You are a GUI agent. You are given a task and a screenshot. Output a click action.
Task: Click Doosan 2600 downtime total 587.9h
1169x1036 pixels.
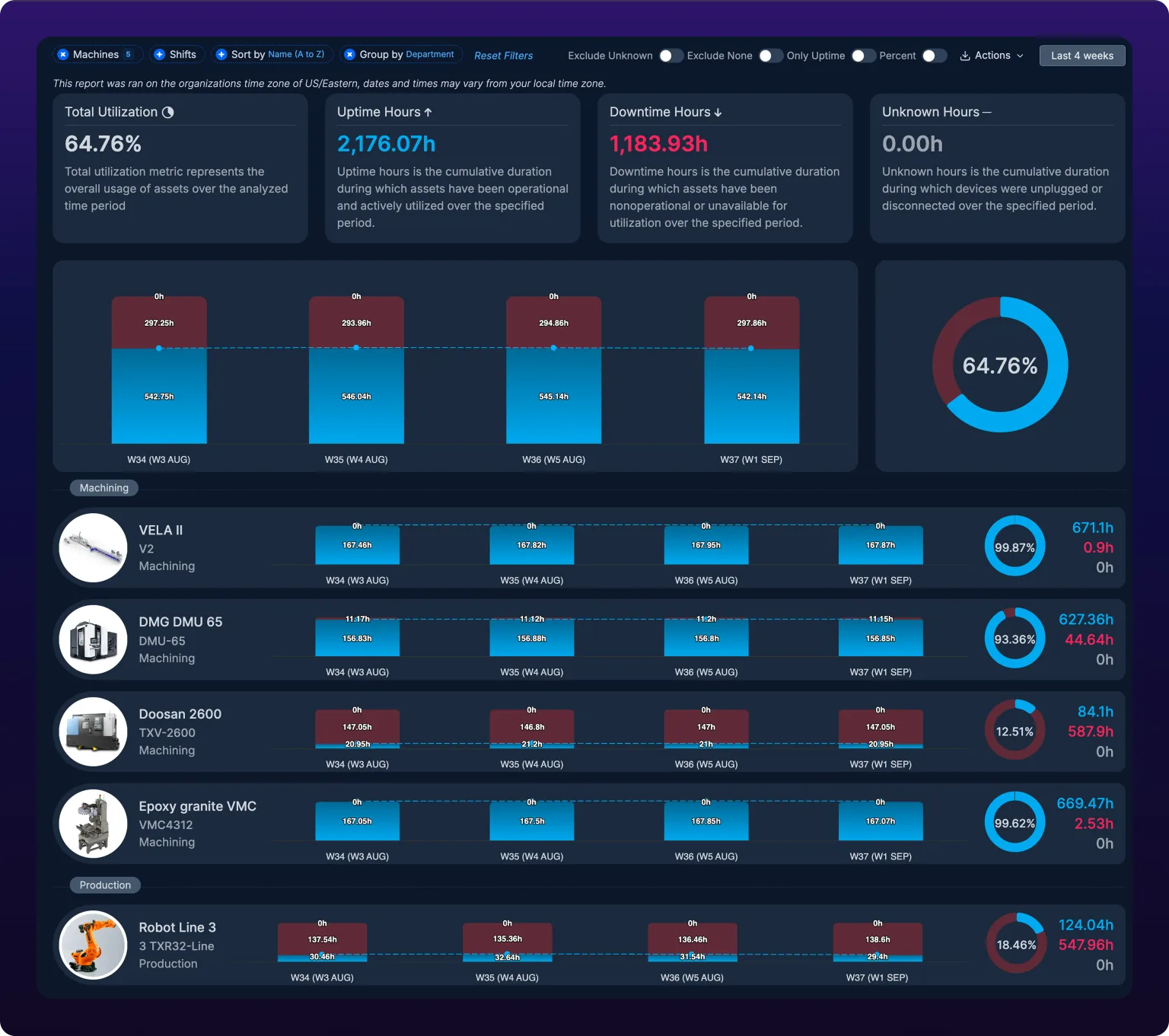(1091, 732)
